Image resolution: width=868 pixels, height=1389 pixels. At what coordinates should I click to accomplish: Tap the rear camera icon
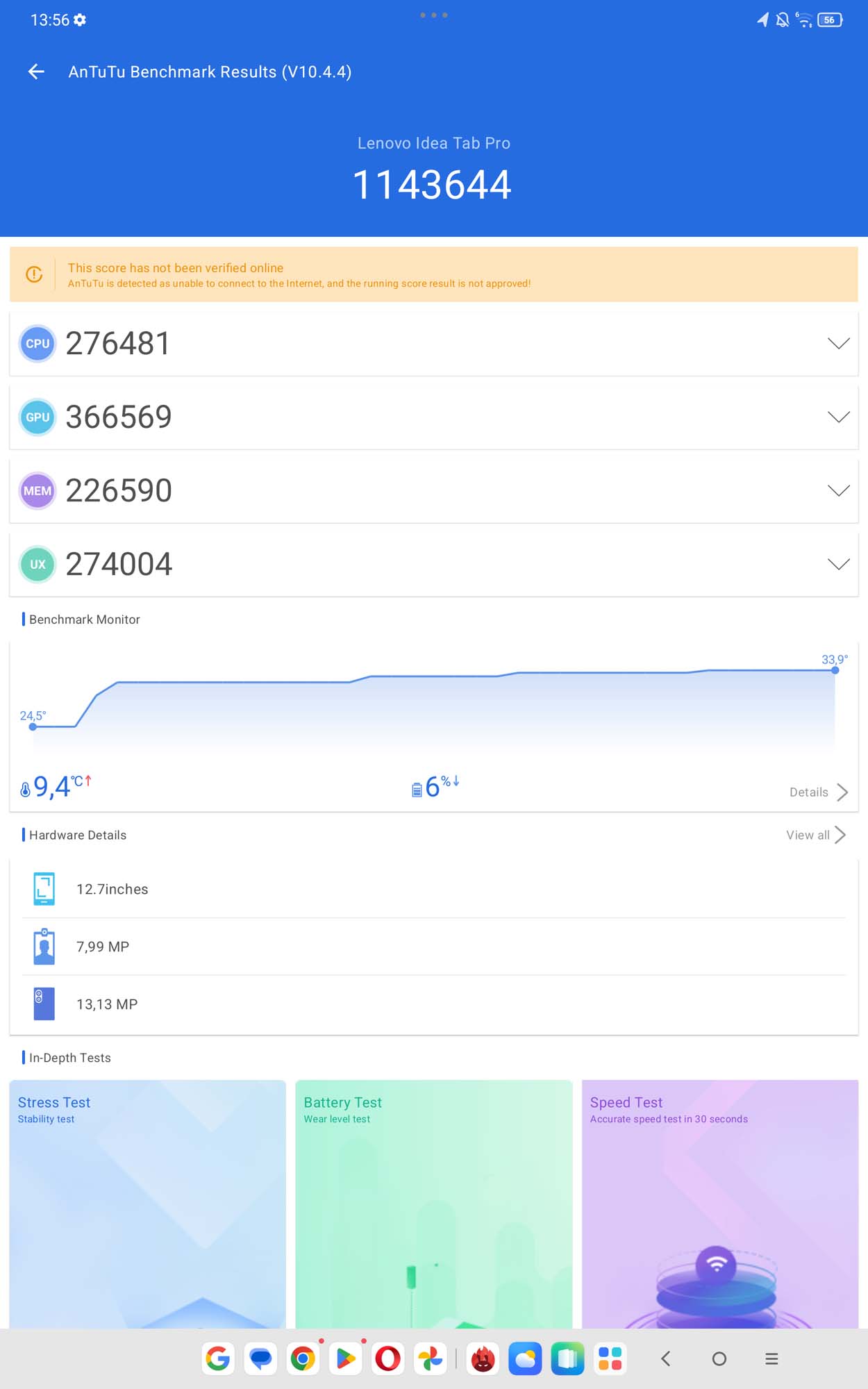(44, 1004)
